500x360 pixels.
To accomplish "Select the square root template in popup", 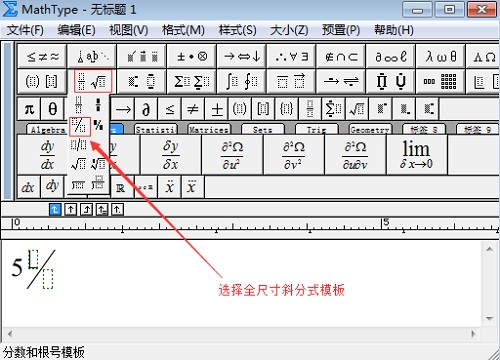I will point(79,164).
